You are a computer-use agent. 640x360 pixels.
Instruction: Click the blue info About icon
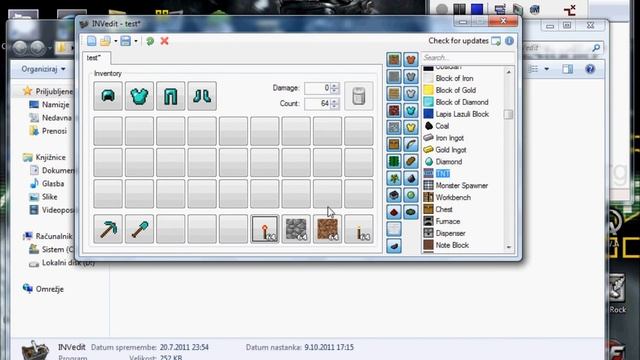pos(509,41)
